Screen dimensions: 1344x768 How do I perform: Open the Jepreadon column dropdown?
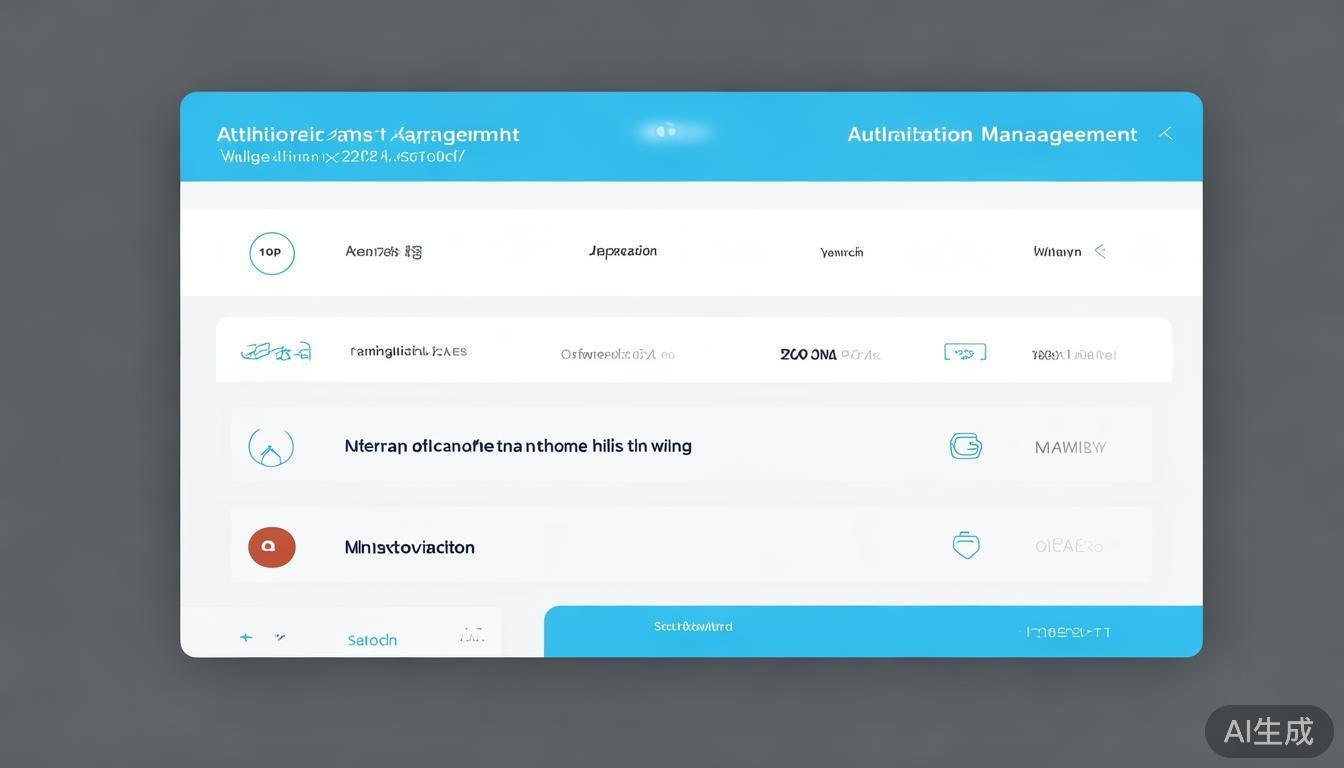coord(623,251)
